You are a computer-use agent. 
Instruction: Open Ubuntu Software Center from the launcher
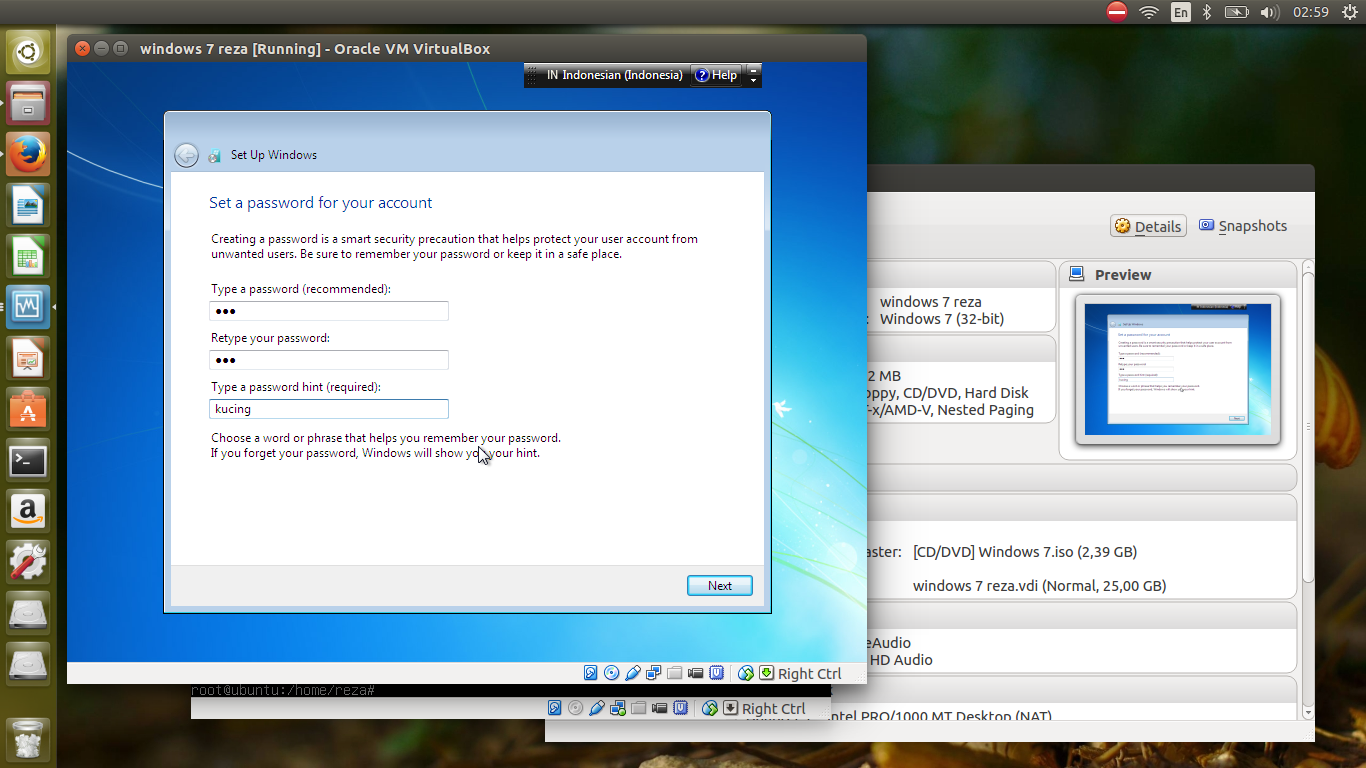(x=28, y=409)
